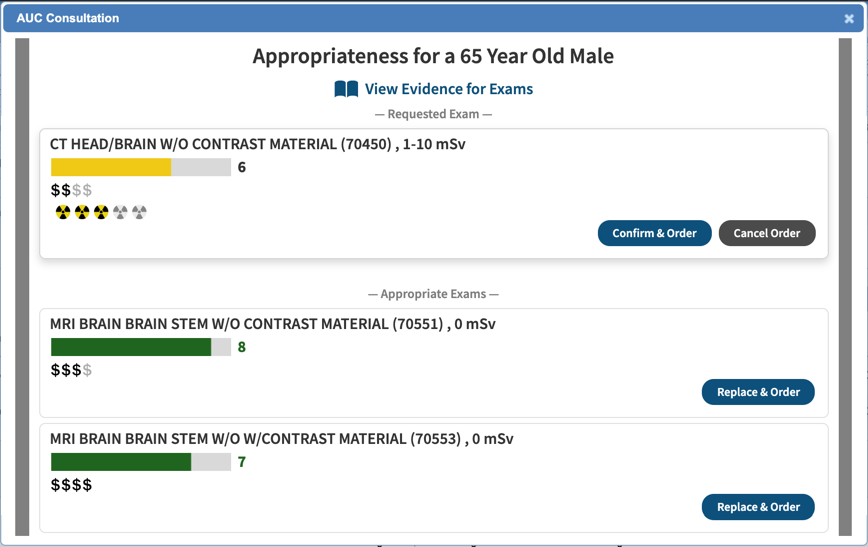The width and height of the screenshot is (868, 547).
Task: Click the green score bar rated 7
Action: pyautogui.click(x=121, y=462)
